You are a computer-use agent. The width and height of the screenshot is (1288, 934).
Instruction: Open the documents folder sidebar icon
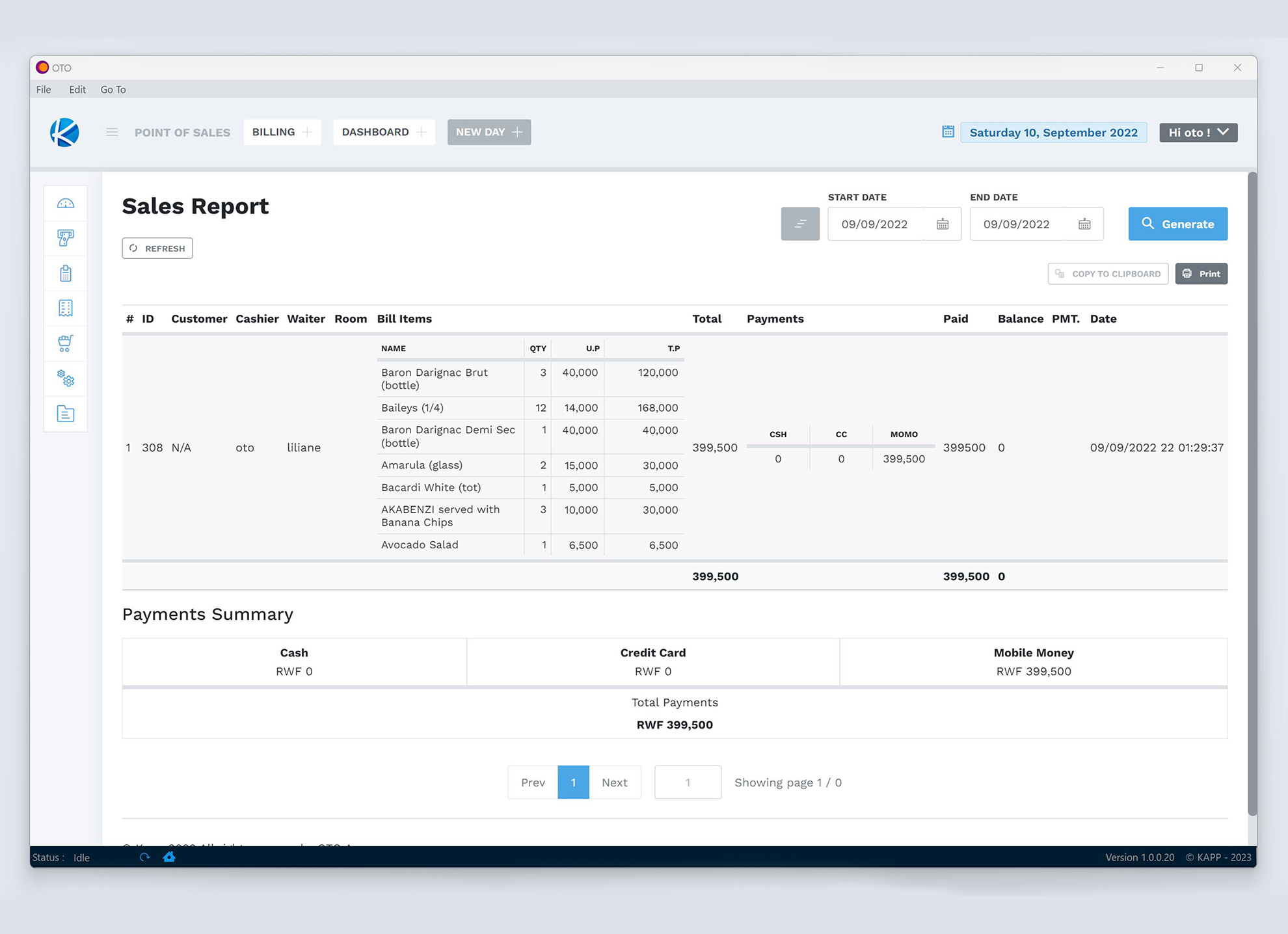coord(65,414)
